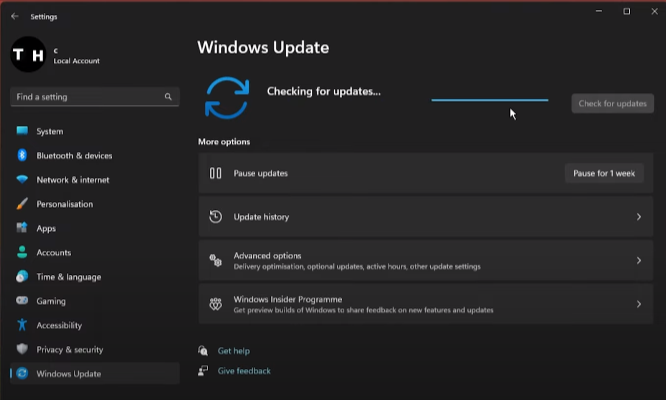Click the Windows Update sidebar icon
This screenshot has width=666, height=400.
[x=22, y=373]
